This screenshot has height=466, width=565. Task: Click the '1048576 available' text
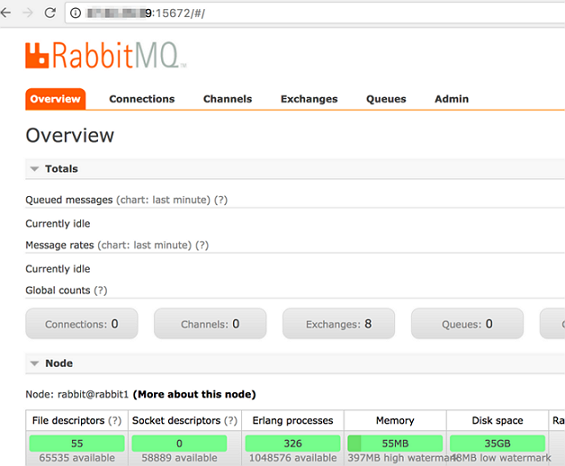pos(293,458)
